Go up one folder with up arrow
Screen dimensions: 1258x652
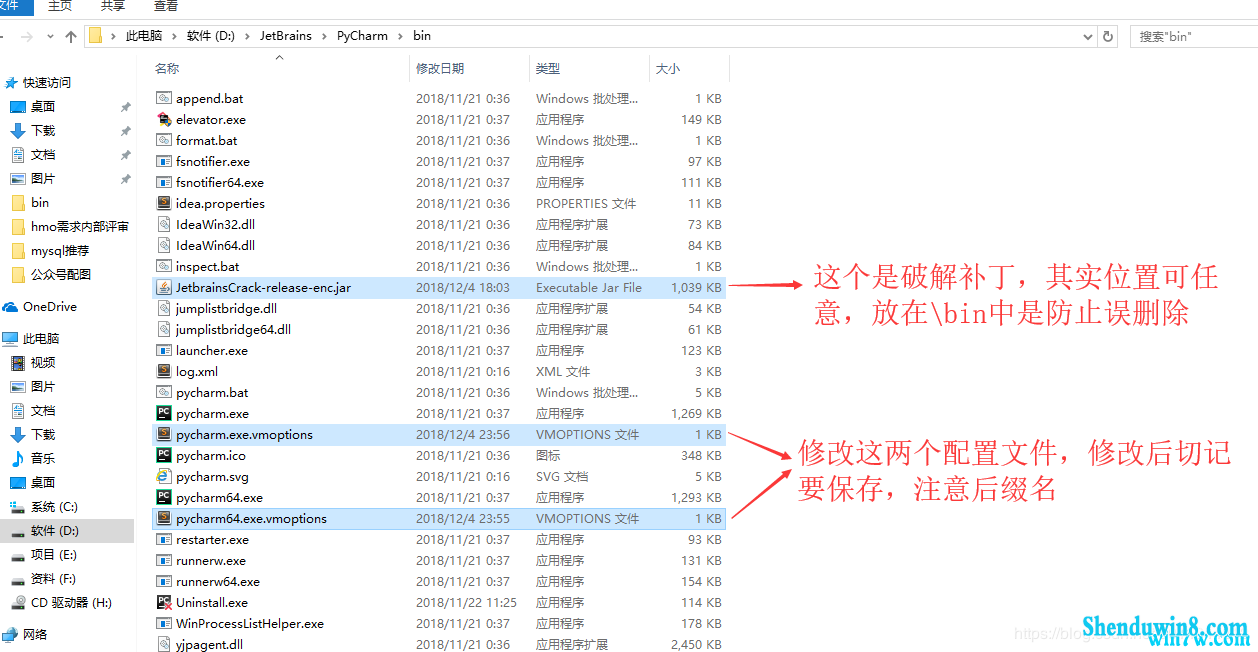(x=70, y=36)
